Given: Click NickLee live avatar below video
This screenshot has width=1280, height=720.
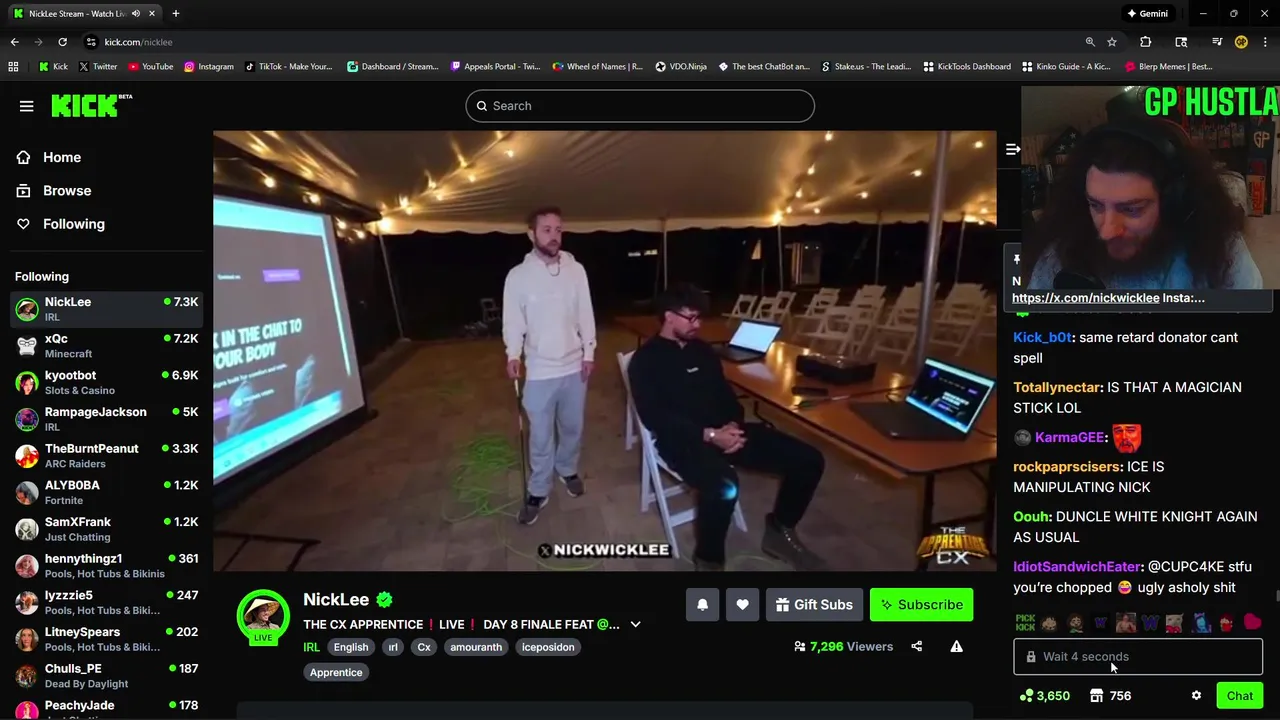Looking at the screenshot, I should [263, 616].
